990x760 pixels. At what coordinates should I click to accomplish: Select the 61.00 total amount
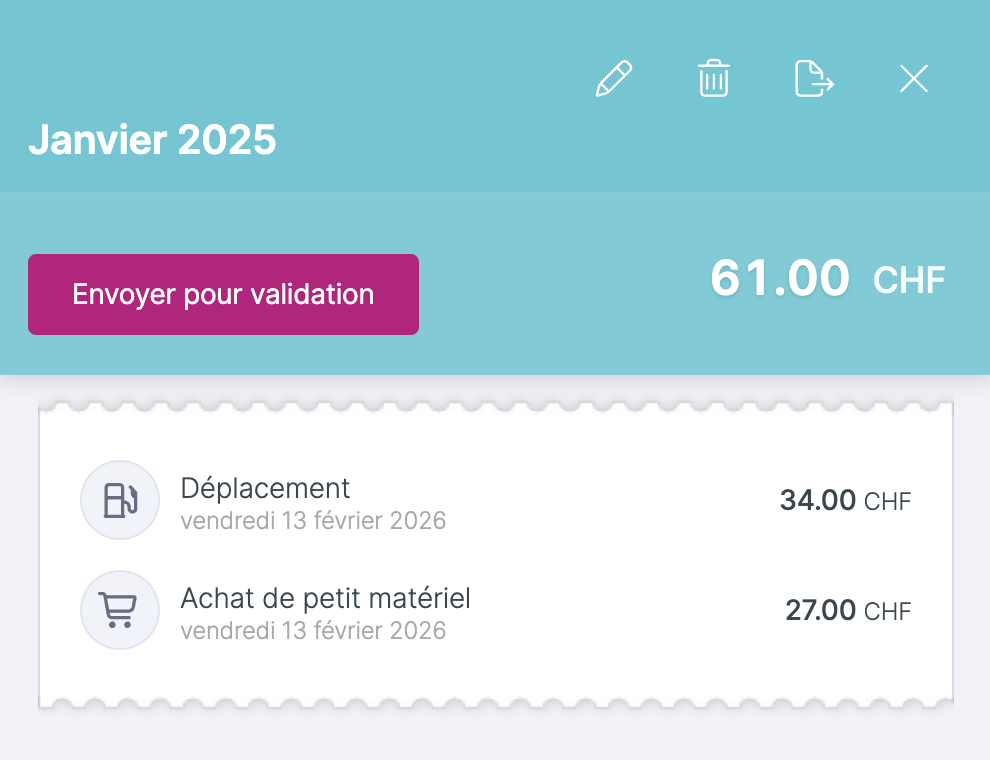pos(780,278)
